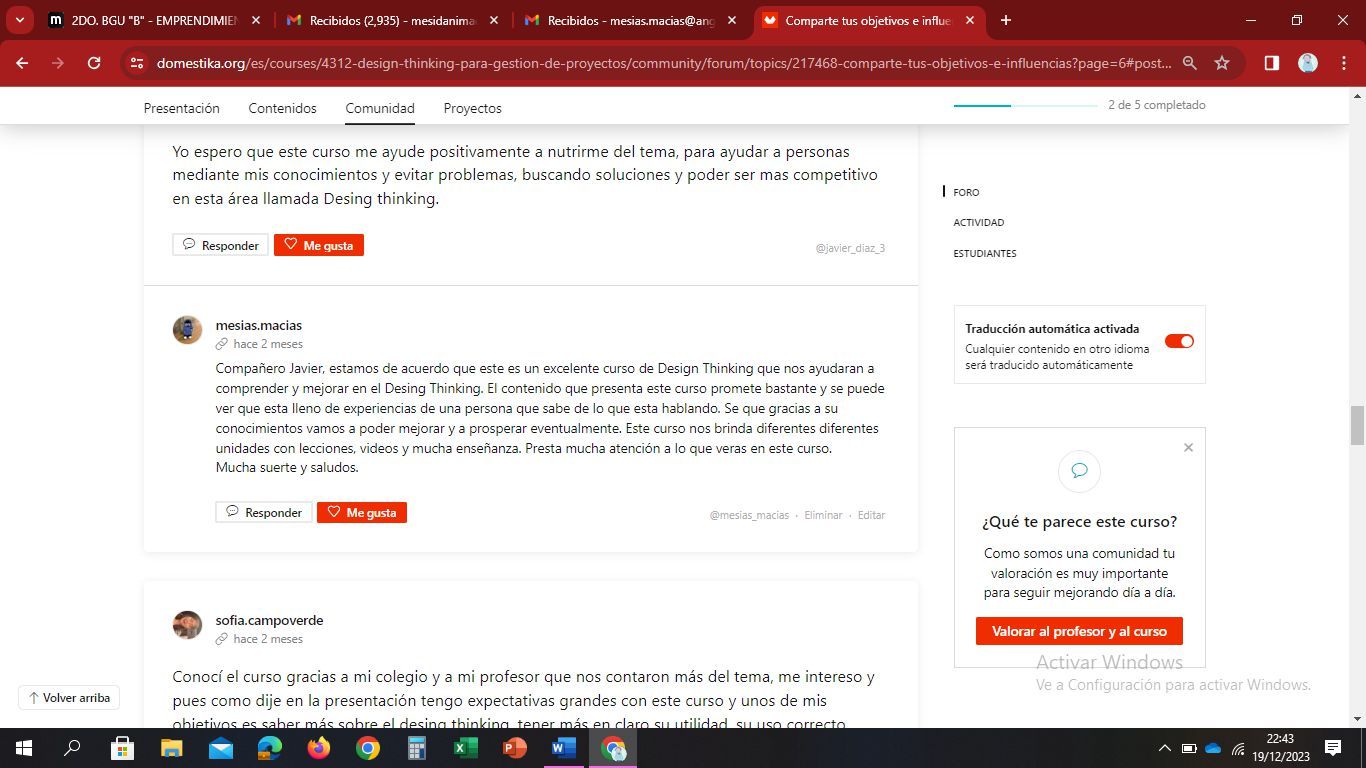Image resolution: width=1366 pixels, height=768 pixels.
Task: Open sofia.campoverde profile picture
Action: point(187,625)
